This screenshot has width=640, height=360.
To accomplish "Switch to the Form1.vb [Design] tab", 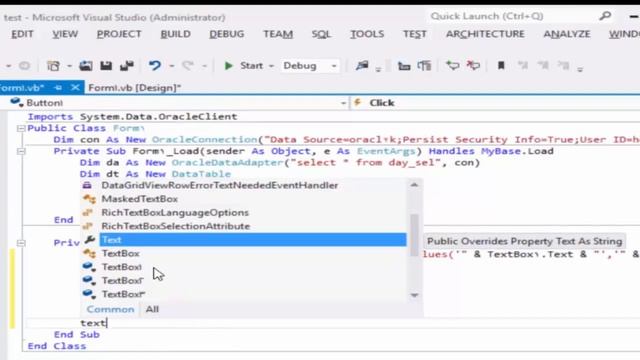I will (135, 88).
